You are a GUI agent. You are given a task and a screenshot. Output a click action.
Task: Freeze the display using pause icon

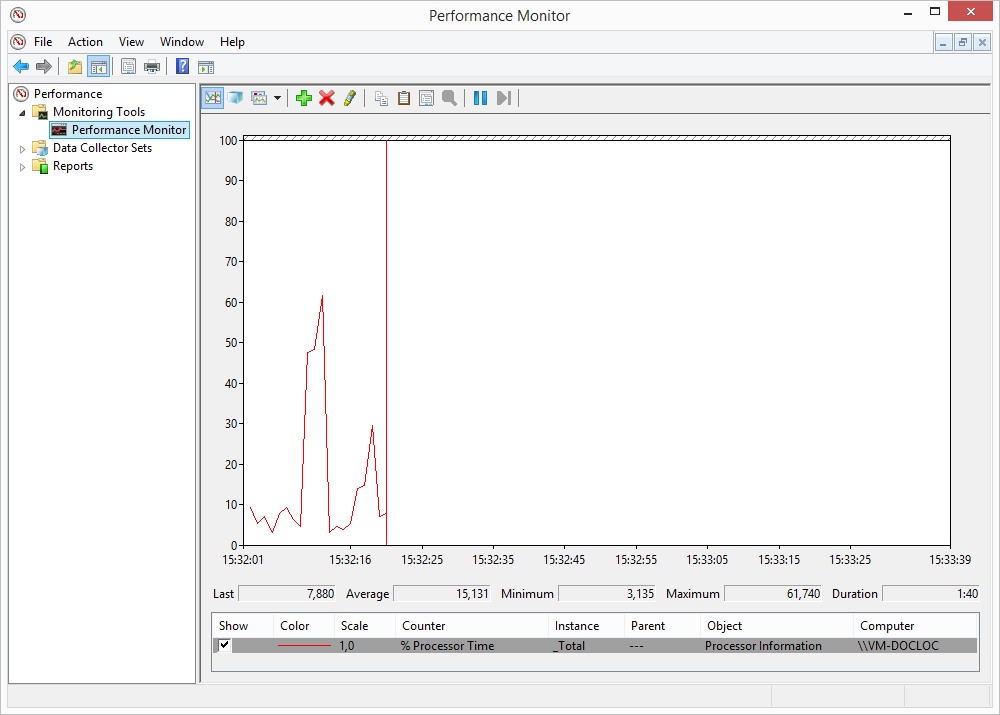tap(481, 98)
